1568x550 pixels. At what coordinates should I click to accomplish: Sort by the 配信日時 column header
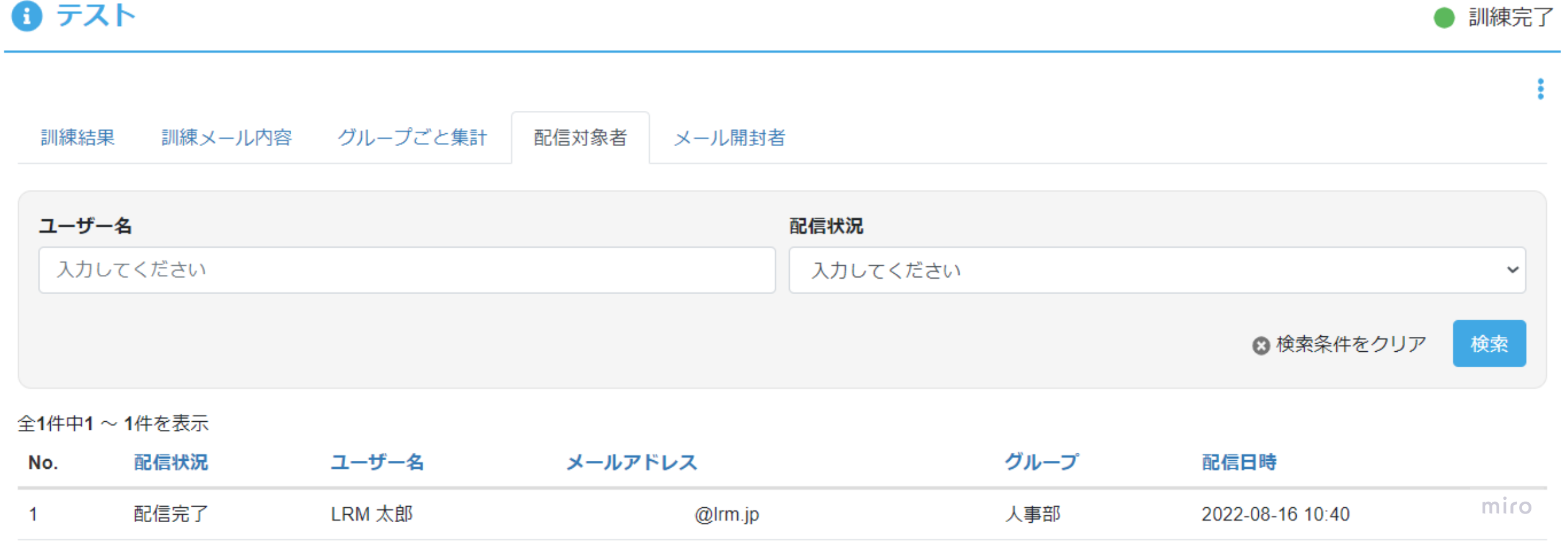(x=1239, y=462)
